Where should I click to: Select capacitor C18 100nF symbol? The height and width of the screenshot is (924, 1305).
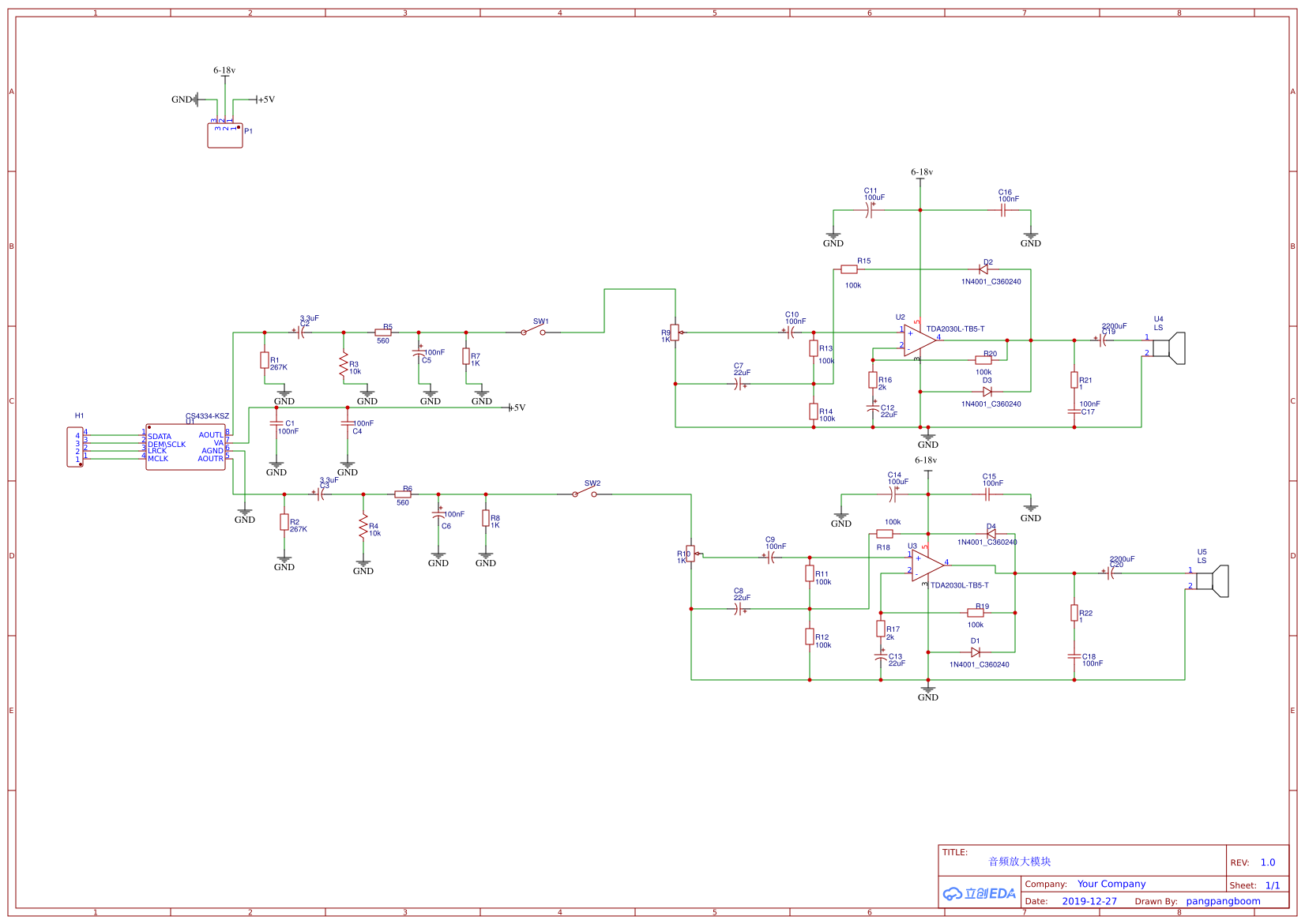tap(1074, 656)
